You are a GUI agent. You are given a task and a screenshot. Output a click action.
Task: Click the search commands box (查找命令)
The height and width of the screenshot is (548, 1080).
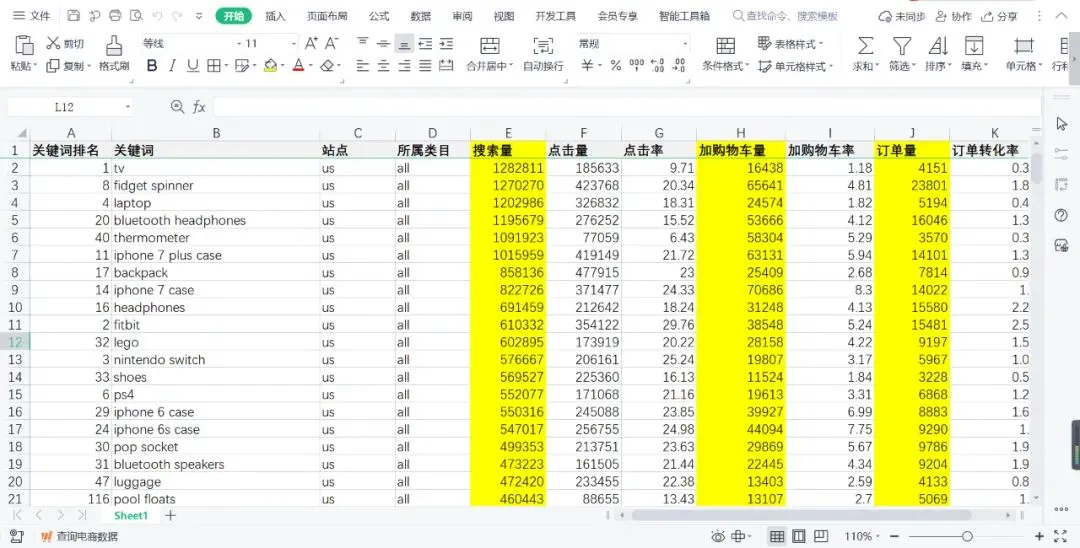point(785,16)
